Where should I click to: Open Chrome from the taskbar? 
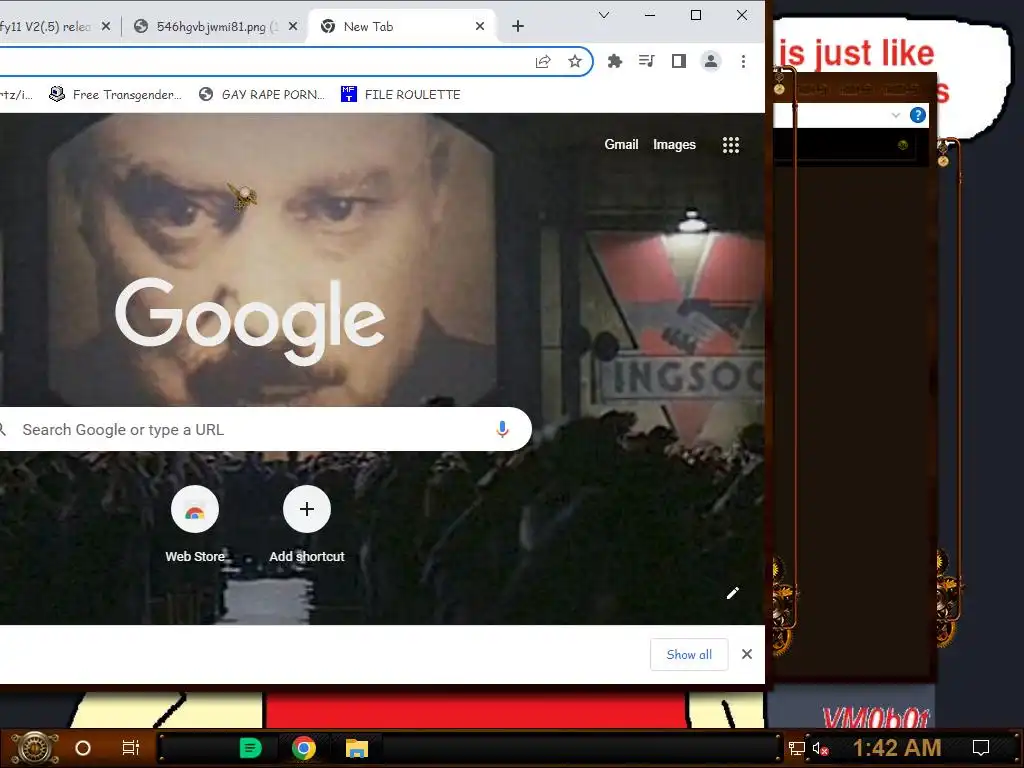(x=304, y=748)
